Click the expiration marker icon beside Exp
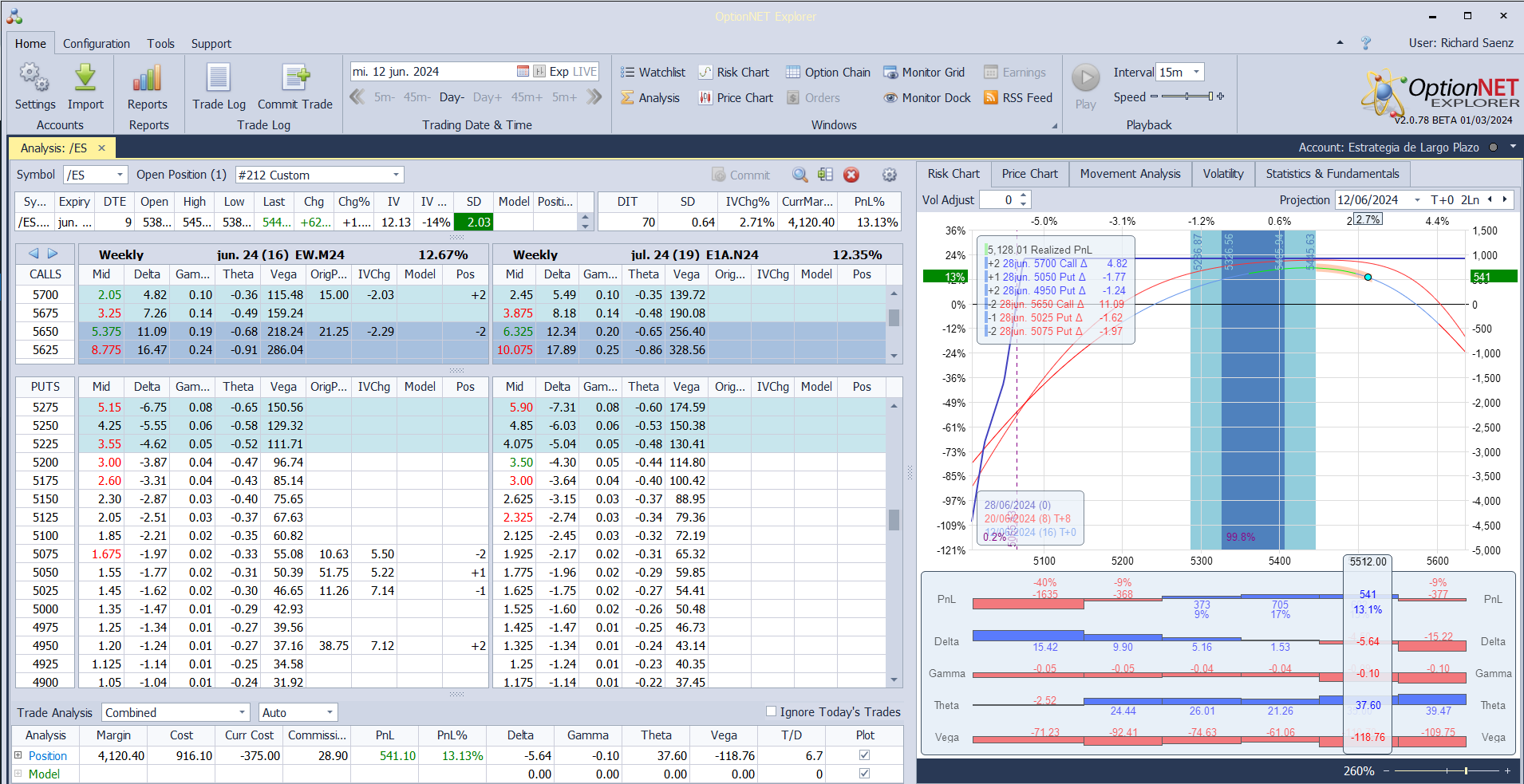 tap(539, 71)
